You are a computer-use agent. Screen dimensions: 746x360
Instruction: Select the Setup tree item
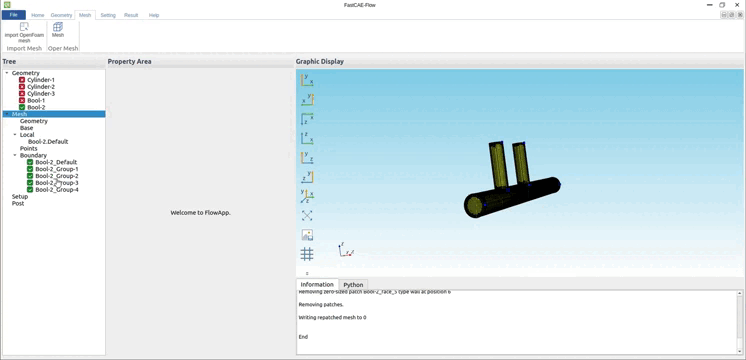click(20, 196)
